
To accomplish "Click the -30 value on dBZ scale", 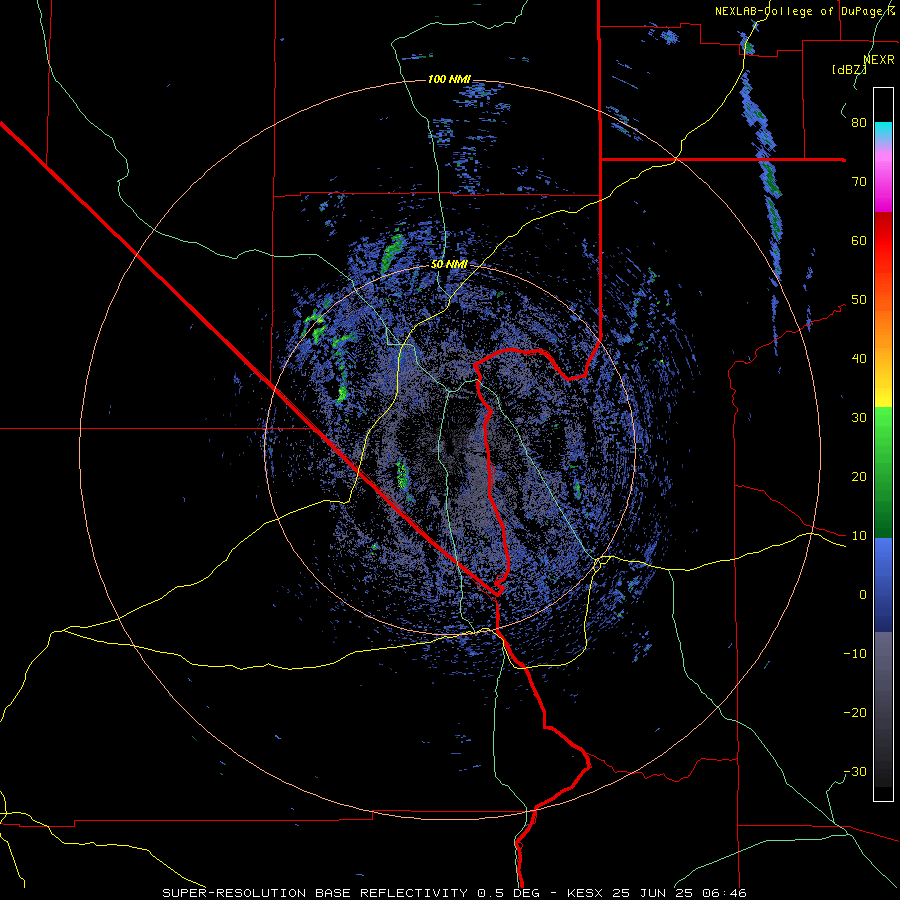I will pos(855,771).
